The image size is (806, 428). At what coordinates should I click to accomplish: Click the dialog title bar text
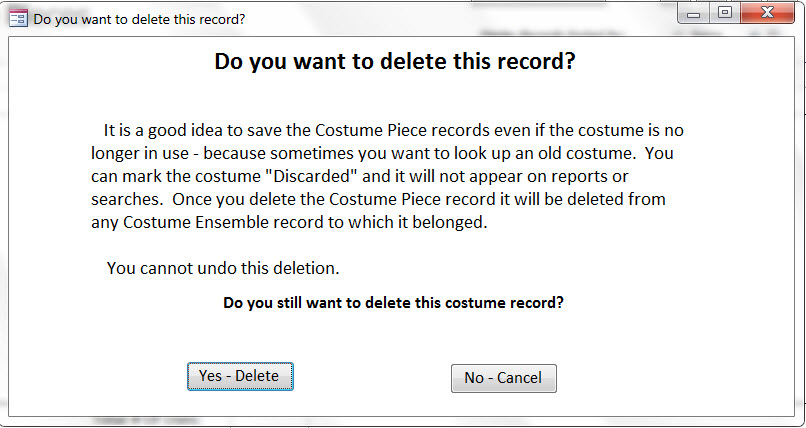(139, 19)
